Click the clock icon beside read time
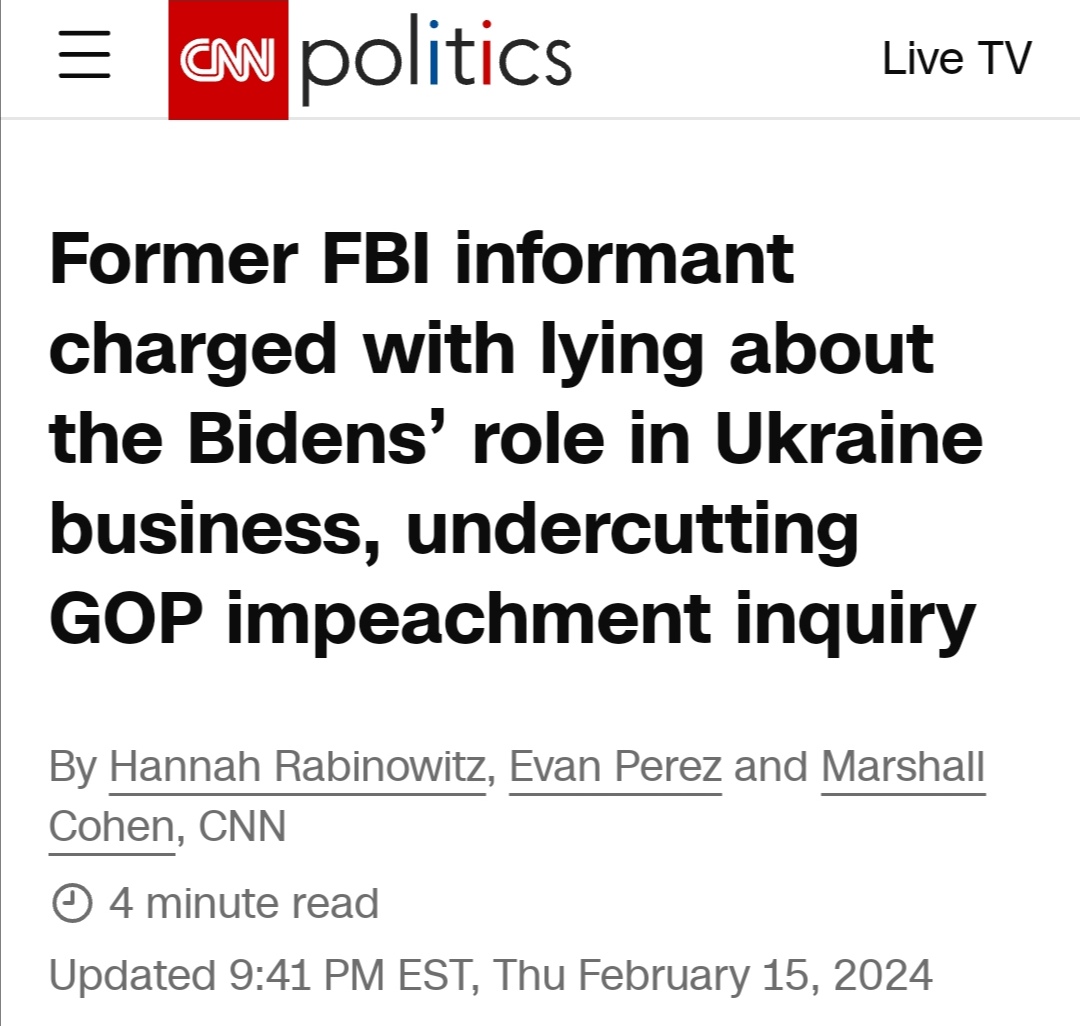This screenshot has height=1026, width=1080. click(72, 903)
